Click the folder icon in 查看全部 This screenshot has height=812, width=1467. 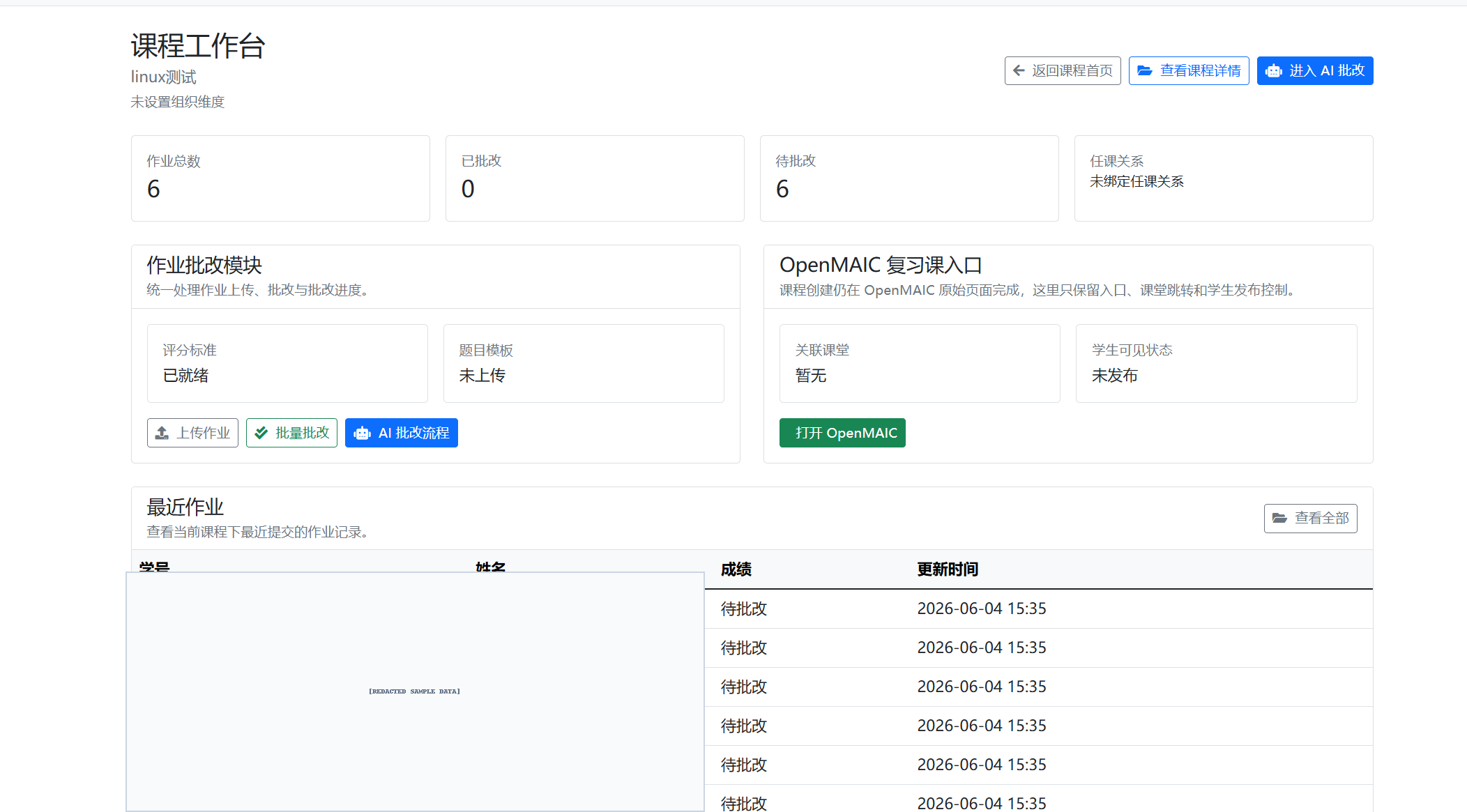coord(1279,518)
